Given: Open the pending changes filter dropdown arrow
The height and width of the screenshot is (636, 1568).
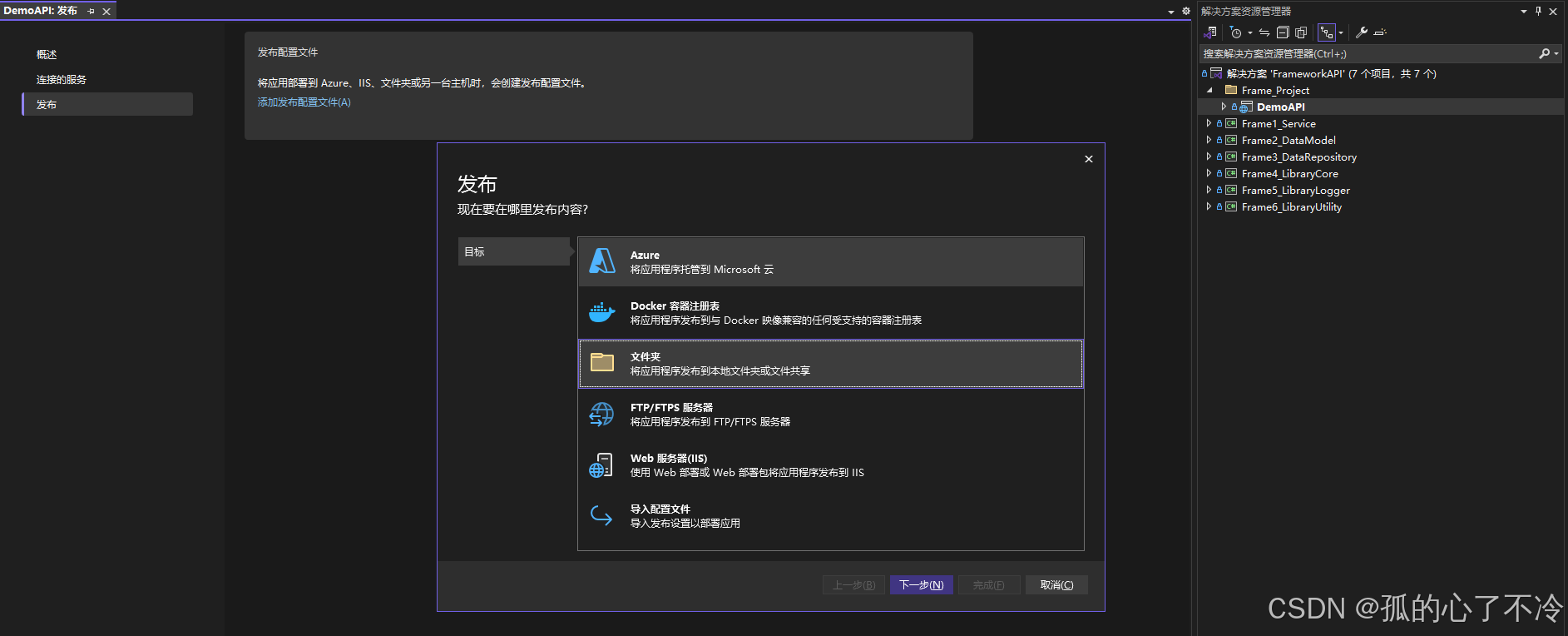Looking at the screenshot, I should [1249, 33].
